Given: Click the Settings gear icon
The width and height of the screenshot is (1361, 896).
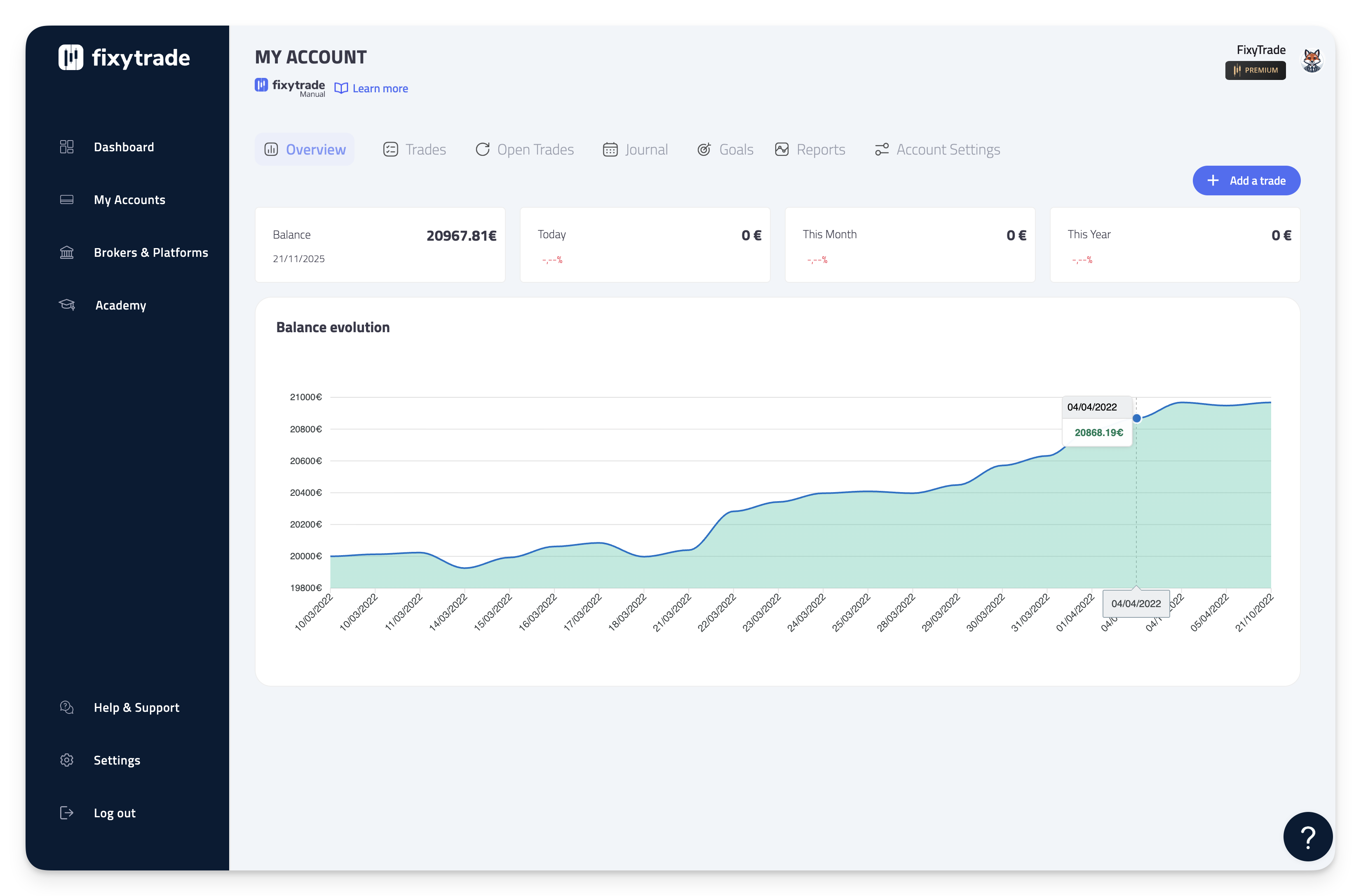Looking at the screenshot, I should click(67, 760).
